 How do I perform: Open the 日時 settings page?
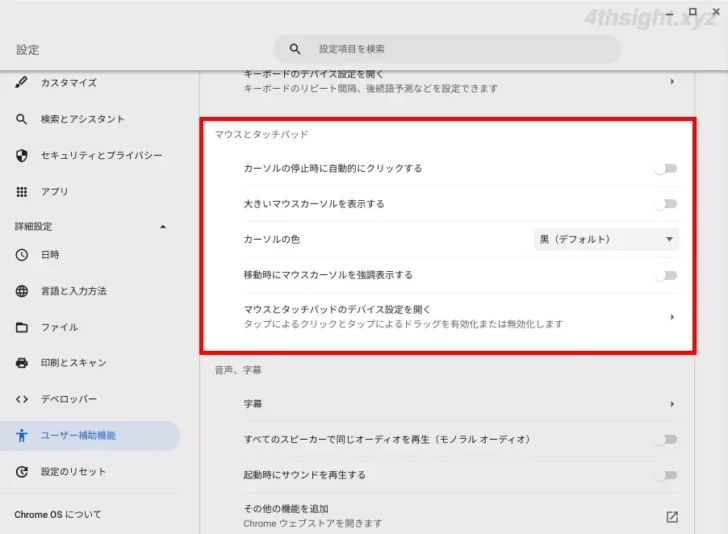(50, 254)
